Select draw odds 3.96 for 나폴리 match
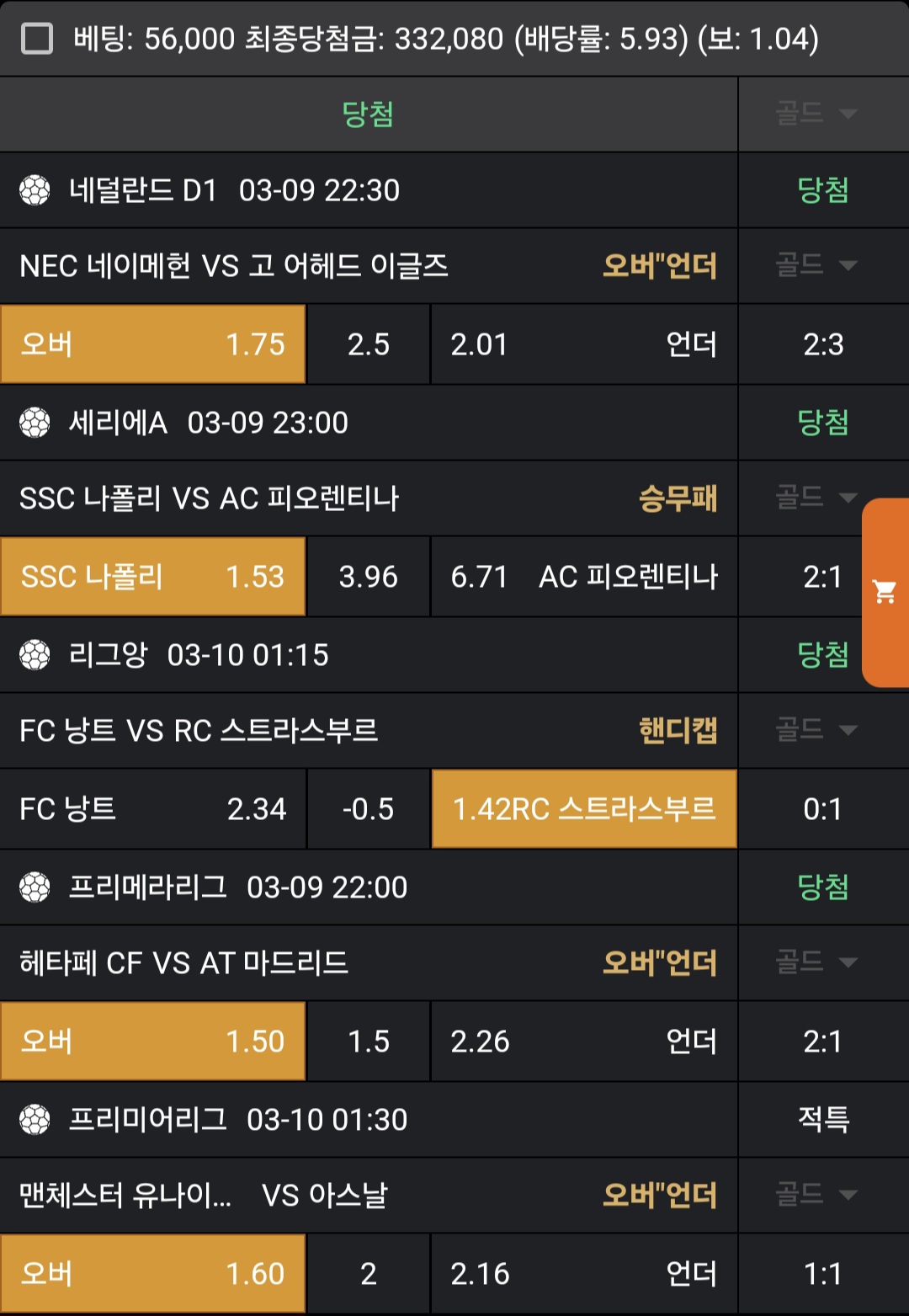This screenshot has height=1316, width=909. click(x=369, y=577)
